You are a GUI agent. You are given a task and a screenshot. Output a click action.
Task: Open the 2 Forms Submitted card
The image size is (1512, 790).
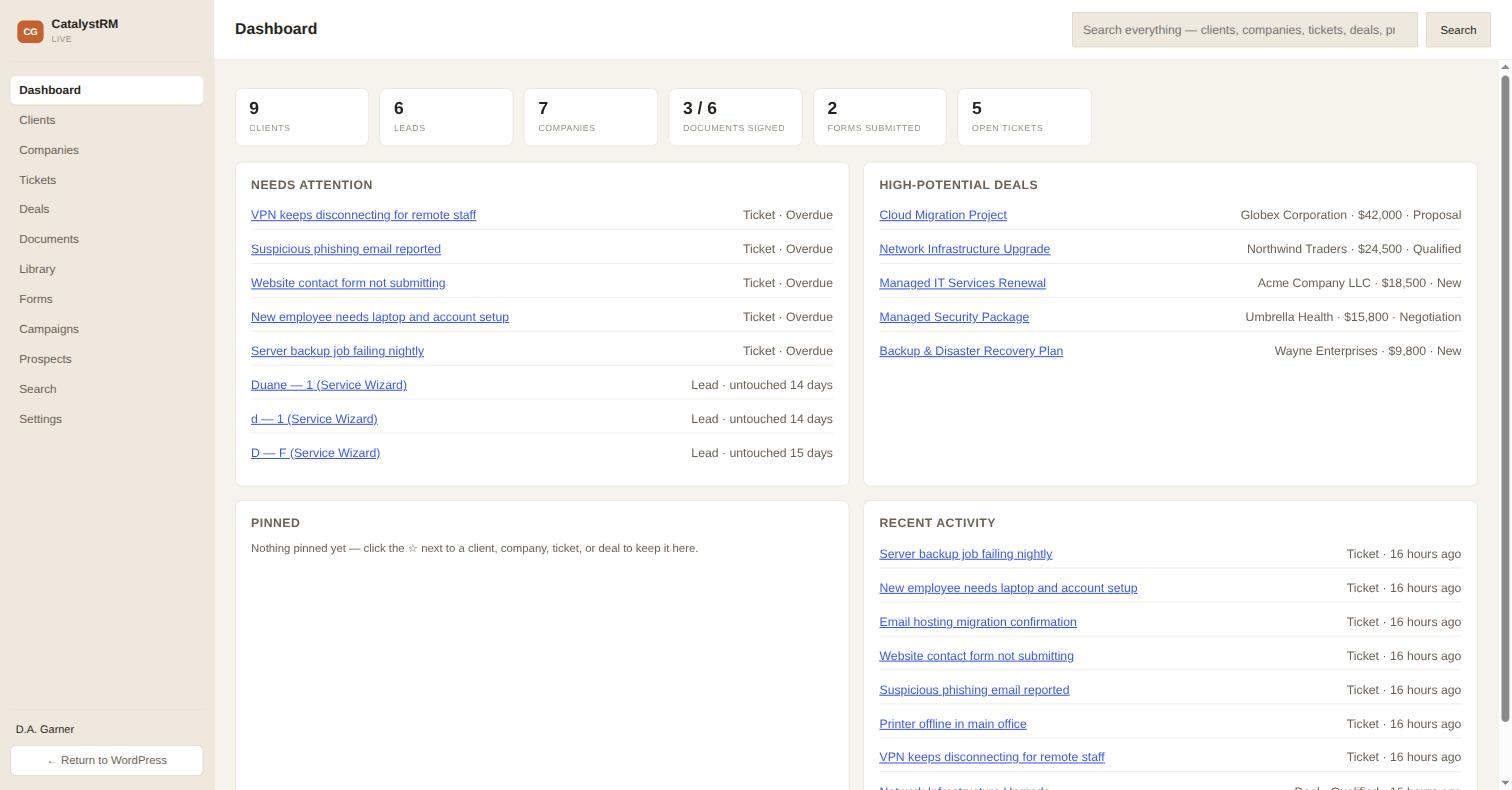(x=880, y=117)
